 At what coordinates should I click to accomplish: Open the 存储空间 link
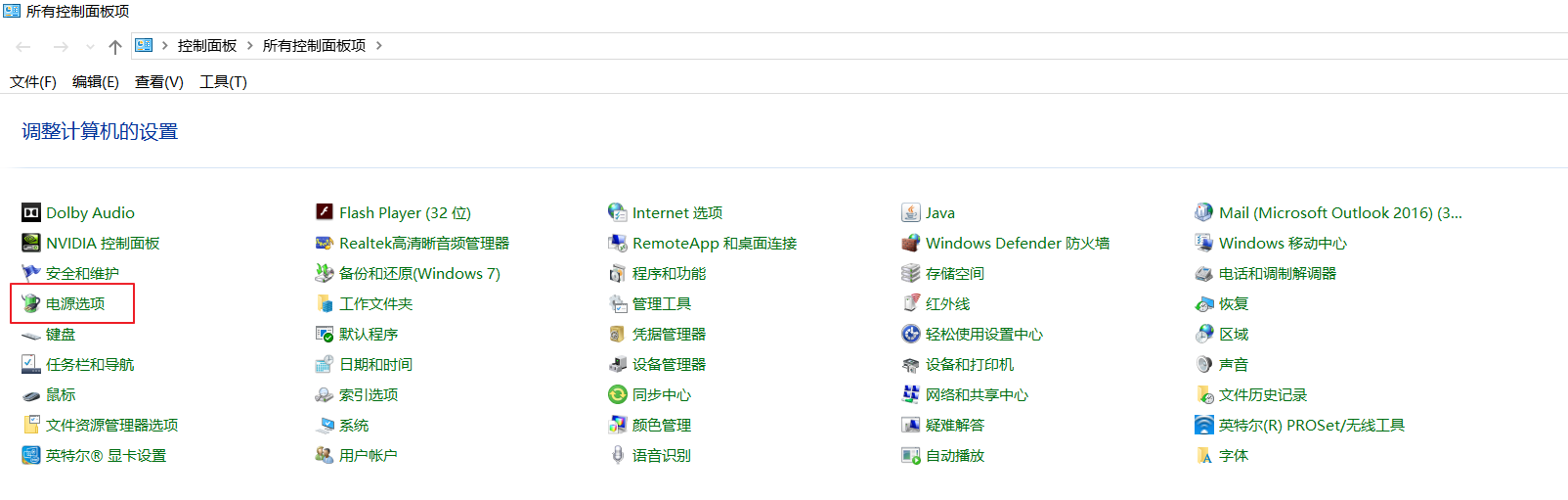click(955, 274)
